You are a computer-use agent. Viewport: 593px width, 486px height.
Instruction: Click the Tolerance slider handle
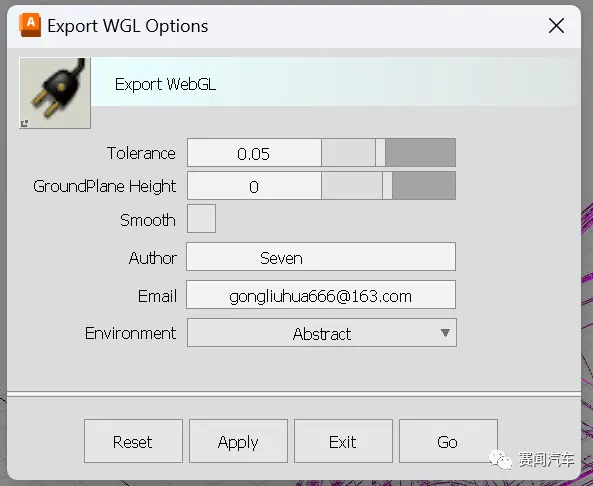click(380, 153)
